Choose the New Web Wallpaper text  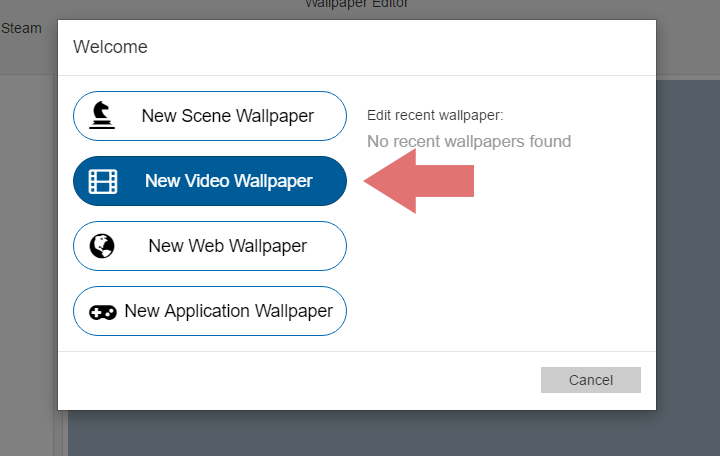(x=227, y=246)
